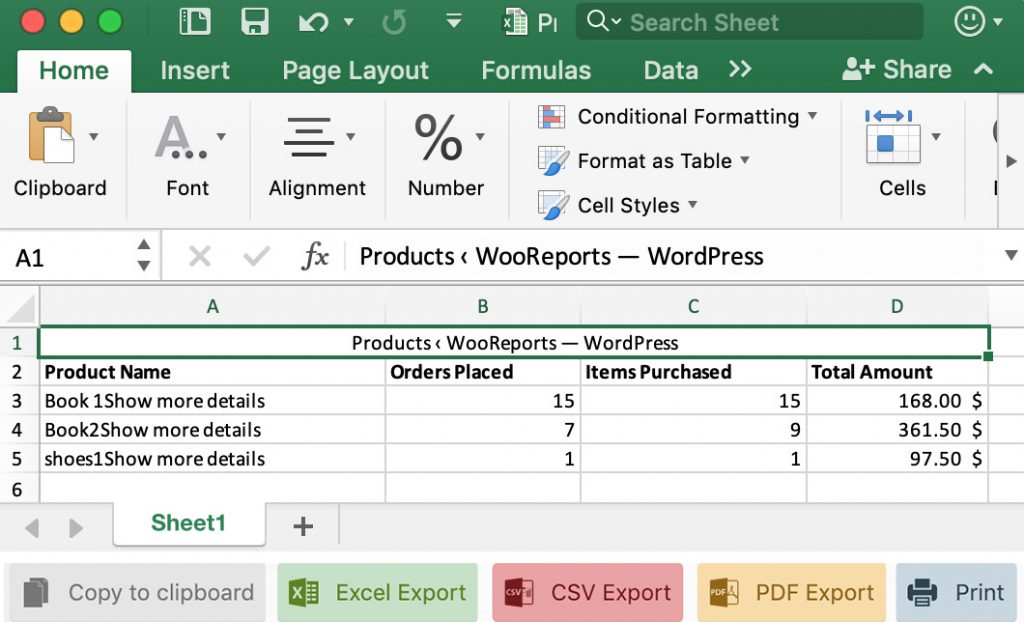
Task: Click the PDF Export button
Action: [792, 593]
